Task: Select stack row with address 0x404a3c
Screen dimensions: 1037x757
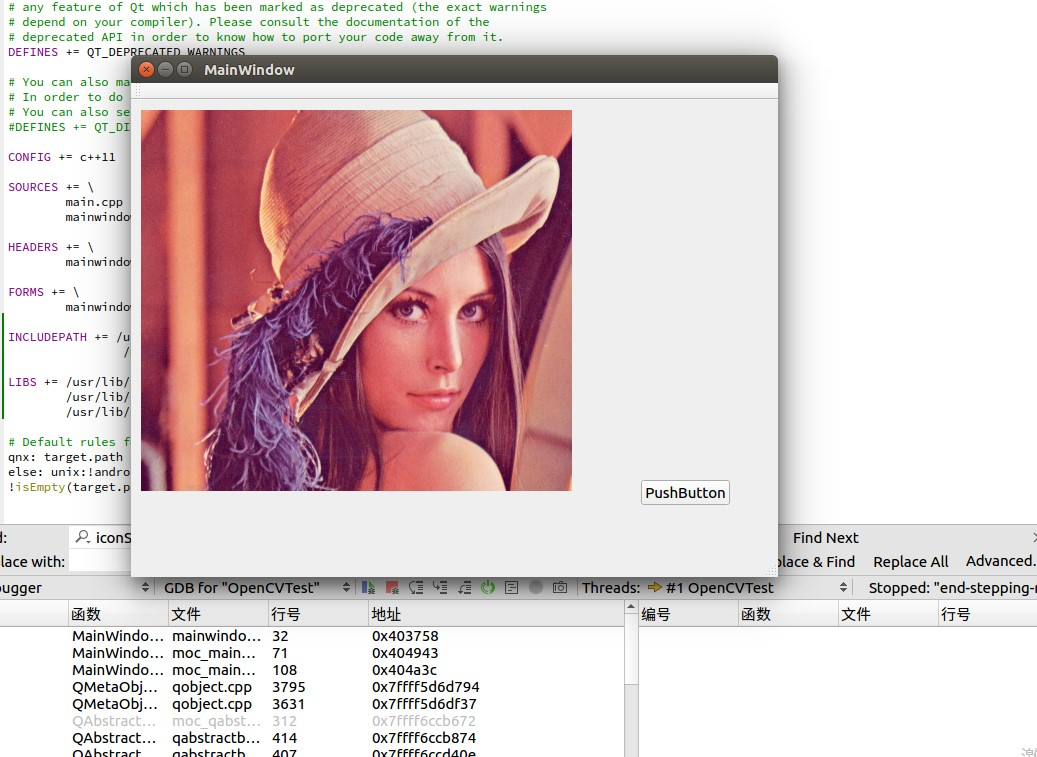Action: [x=311, y=670]
